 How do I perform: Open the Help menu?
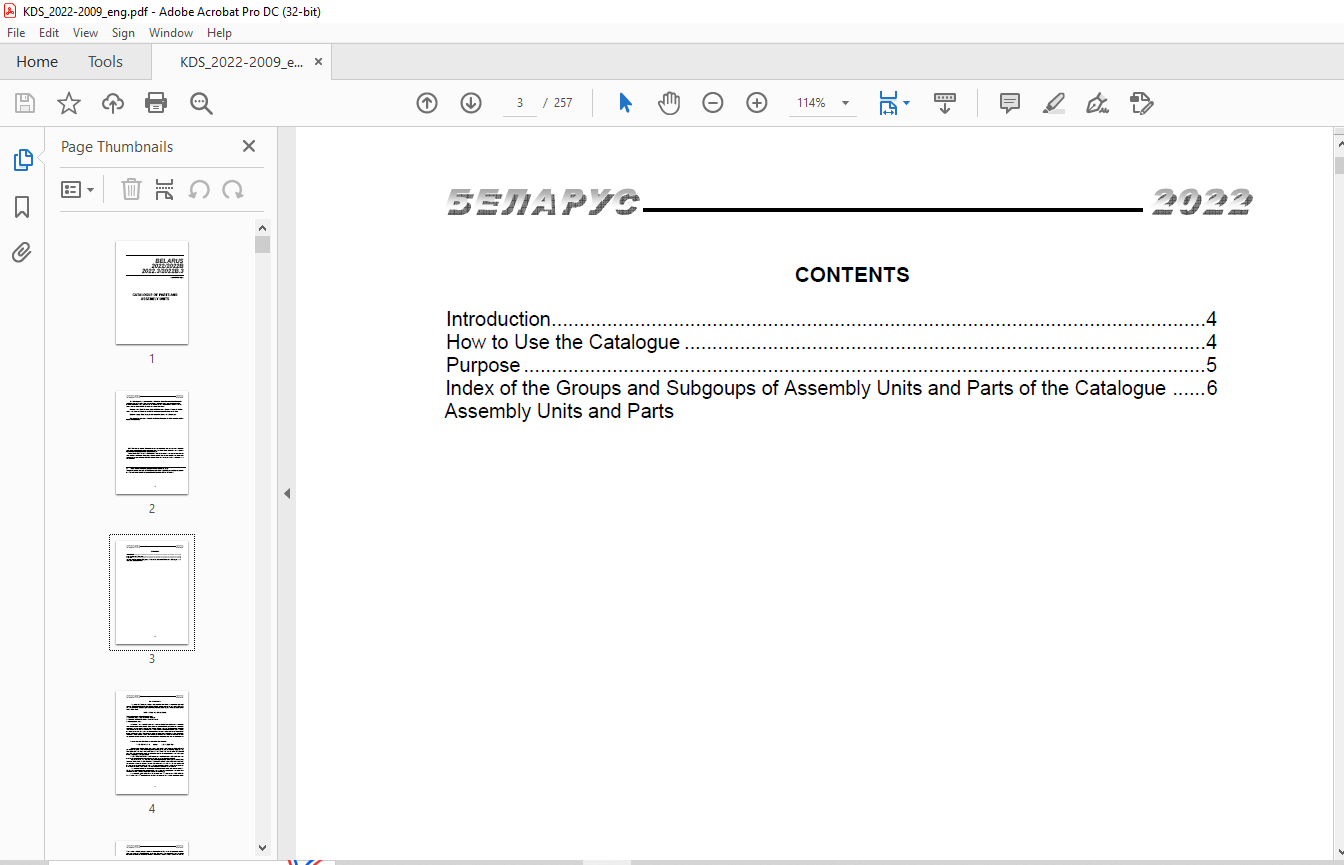[x=219, y=33]
